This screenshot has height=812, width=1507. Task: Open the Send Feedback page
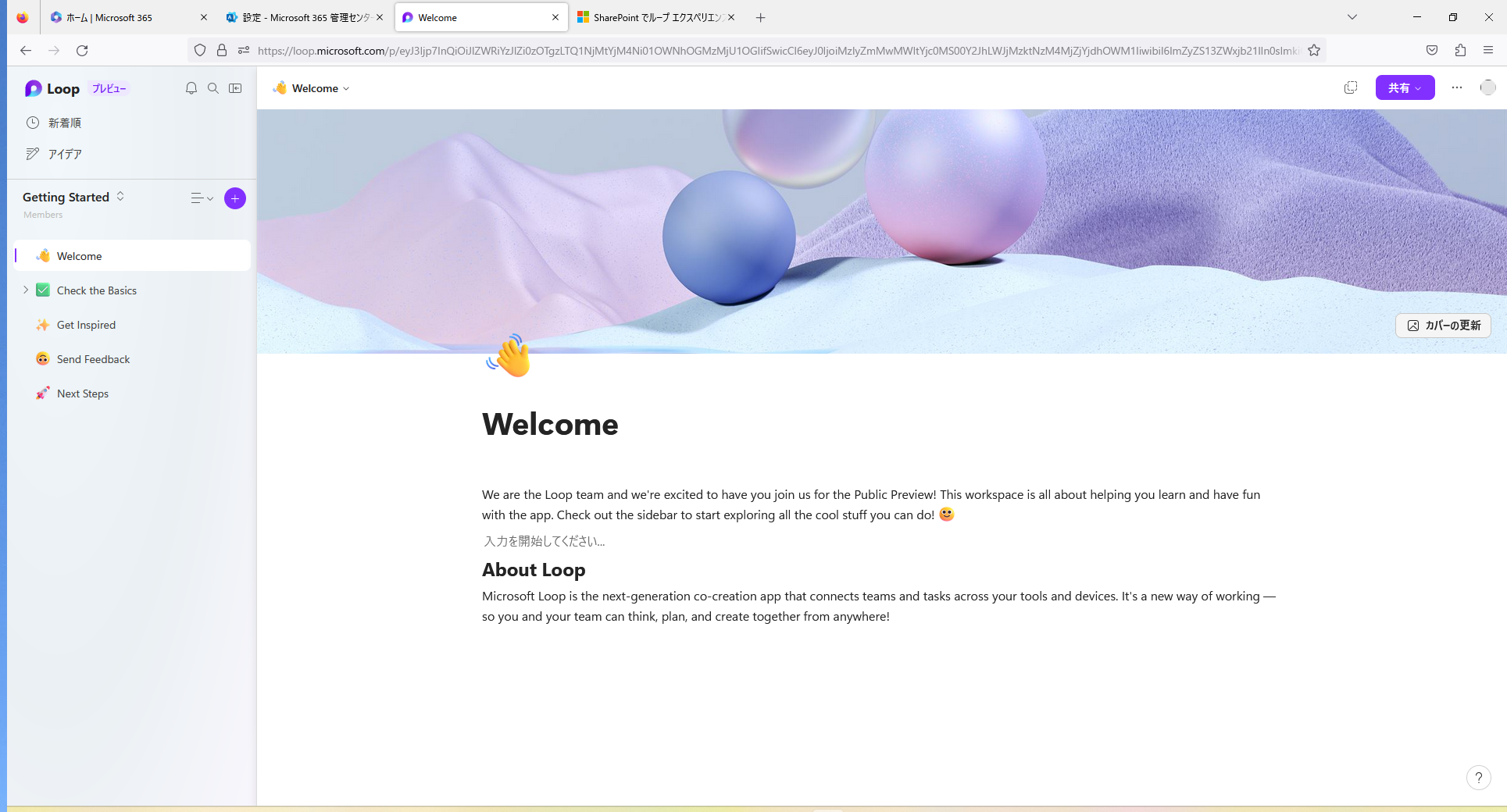click(94, 359)
